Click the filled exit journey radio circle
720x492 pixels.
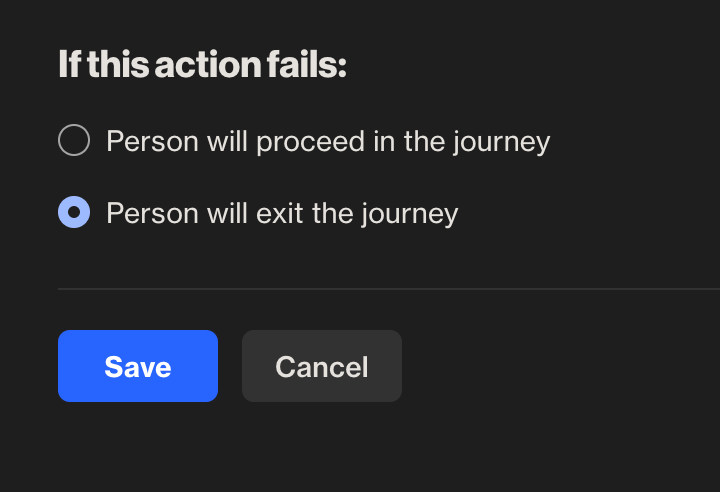pos(74,213)
